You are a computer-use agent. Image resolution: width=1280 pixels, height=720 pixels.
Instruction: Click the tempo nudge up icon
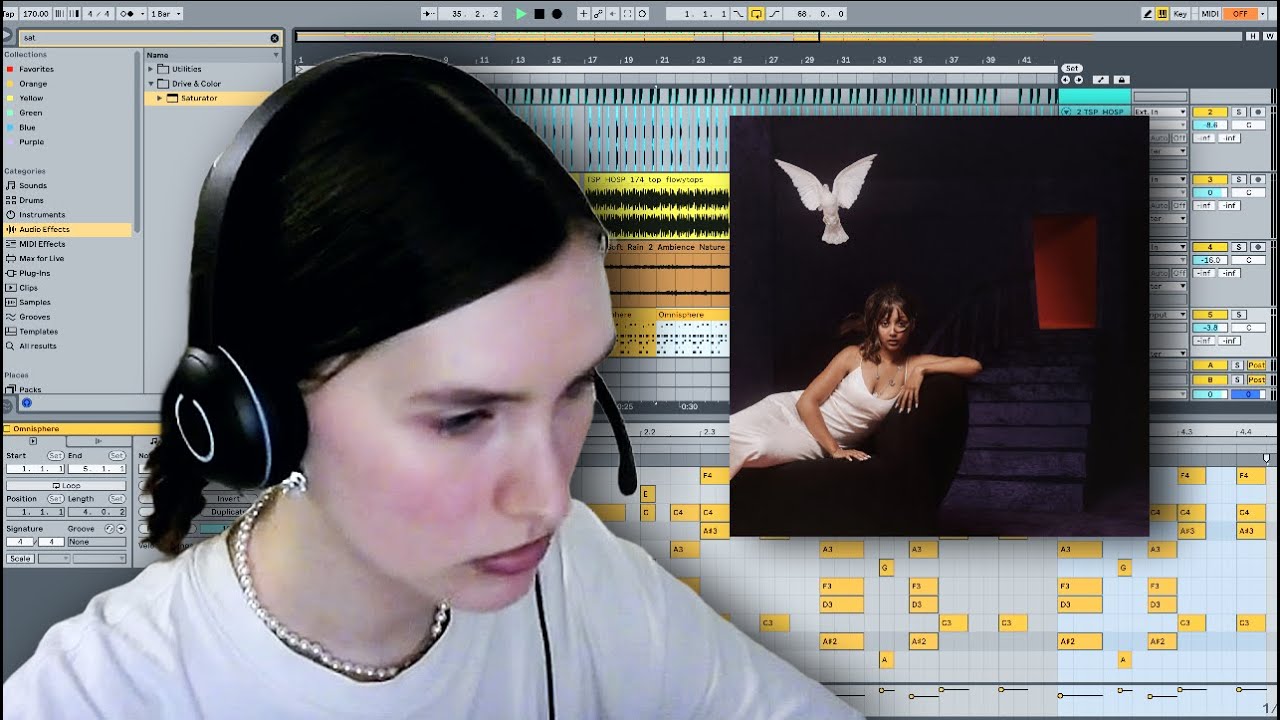(74, 14)
